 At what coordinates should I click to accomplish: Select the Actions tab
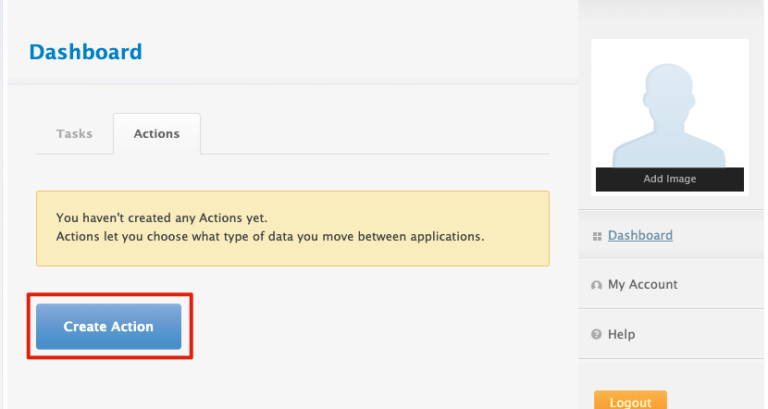(x=156, y=134)
